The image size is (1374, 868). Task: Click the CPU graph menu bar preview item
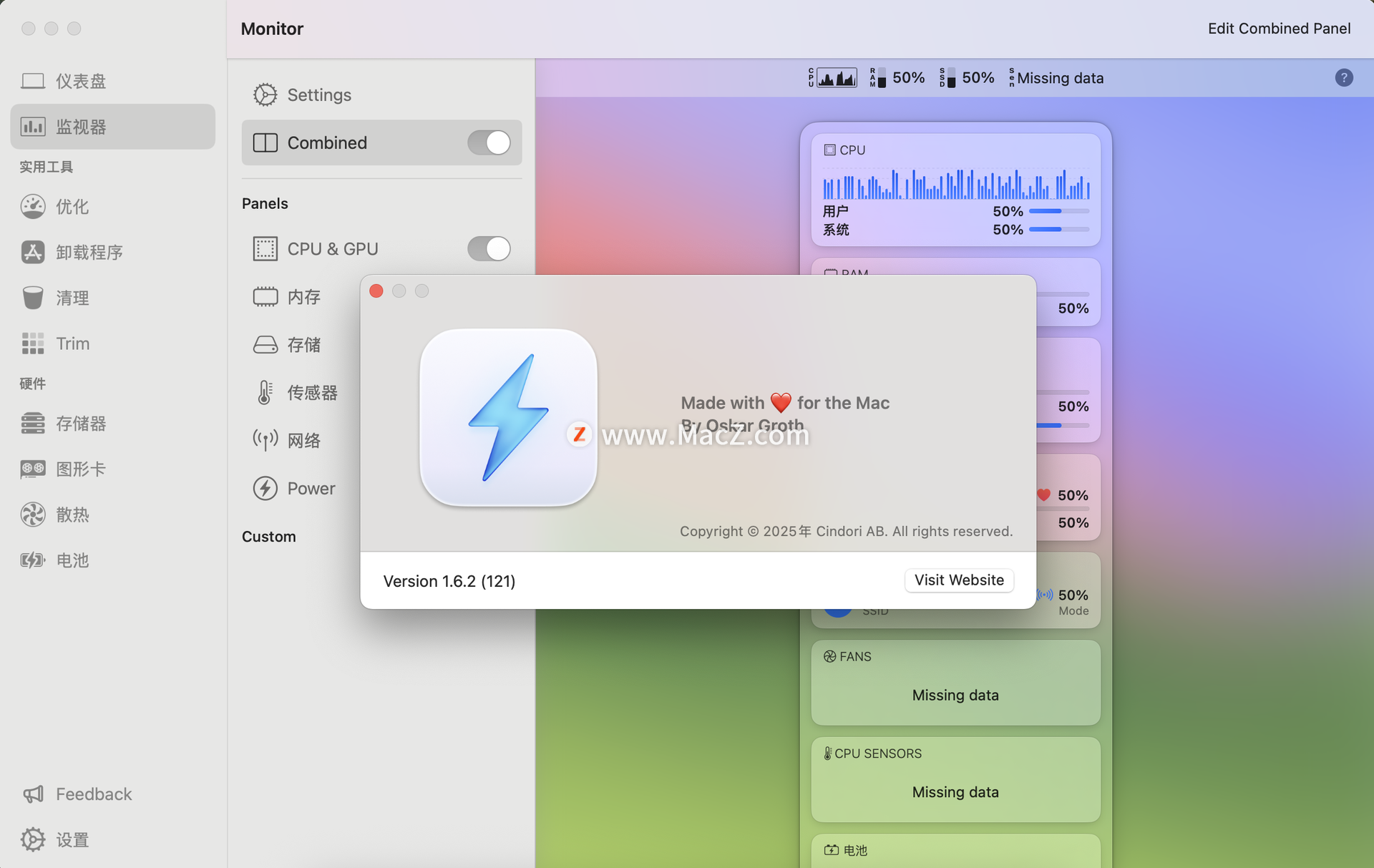(833, 77)
